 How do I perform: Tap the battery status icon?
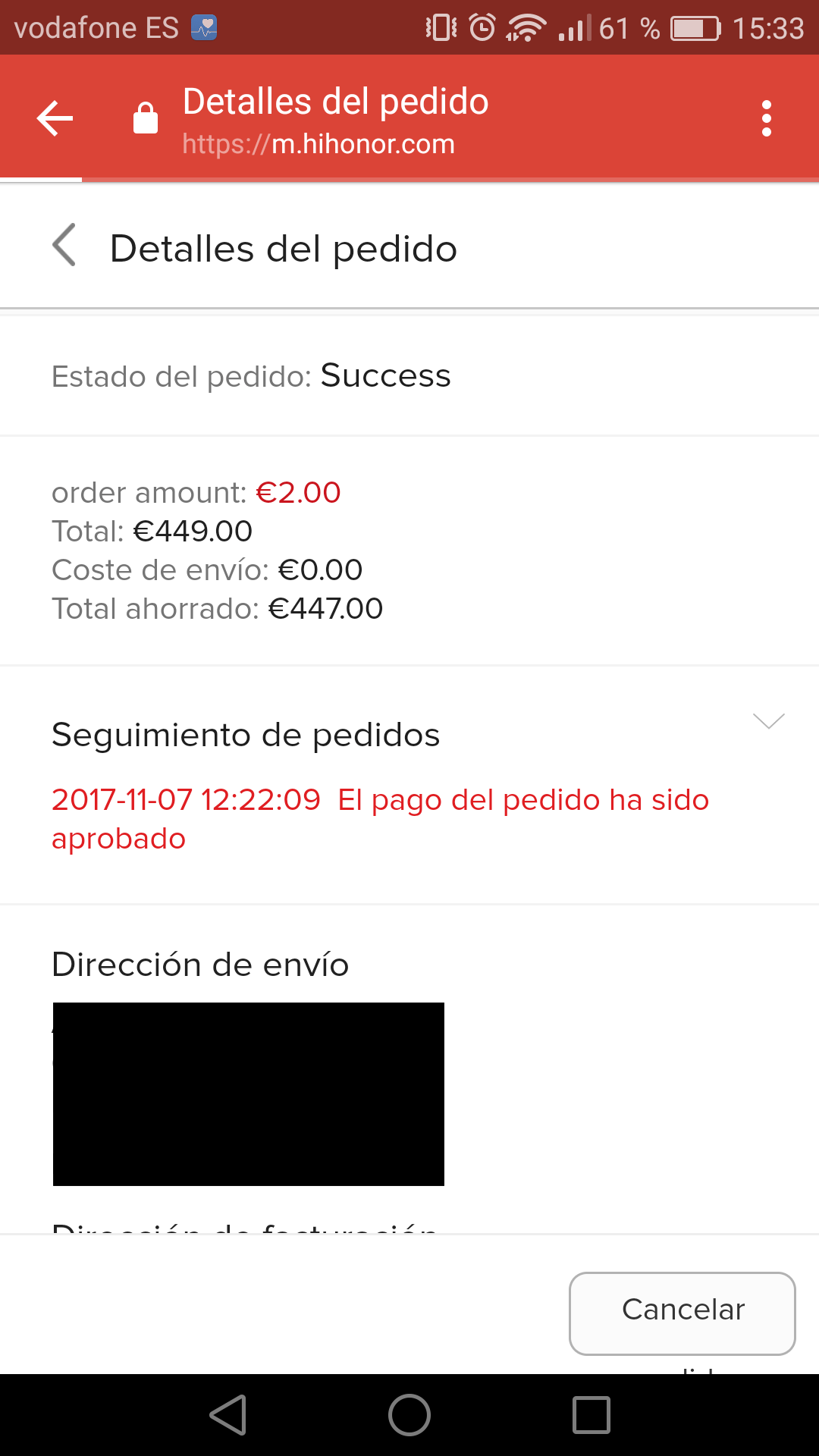click(695, 28)
